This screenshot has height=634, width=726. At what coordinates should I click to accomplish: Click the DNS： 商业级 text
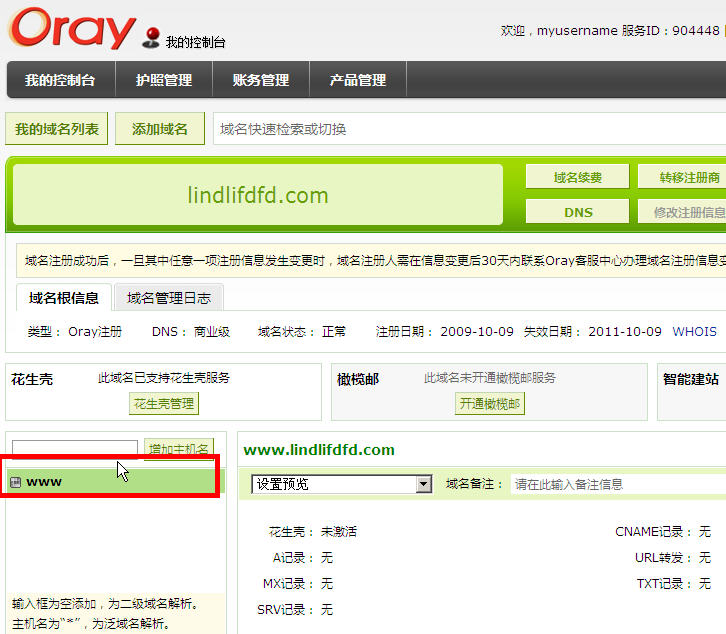[x=191, y=332]
